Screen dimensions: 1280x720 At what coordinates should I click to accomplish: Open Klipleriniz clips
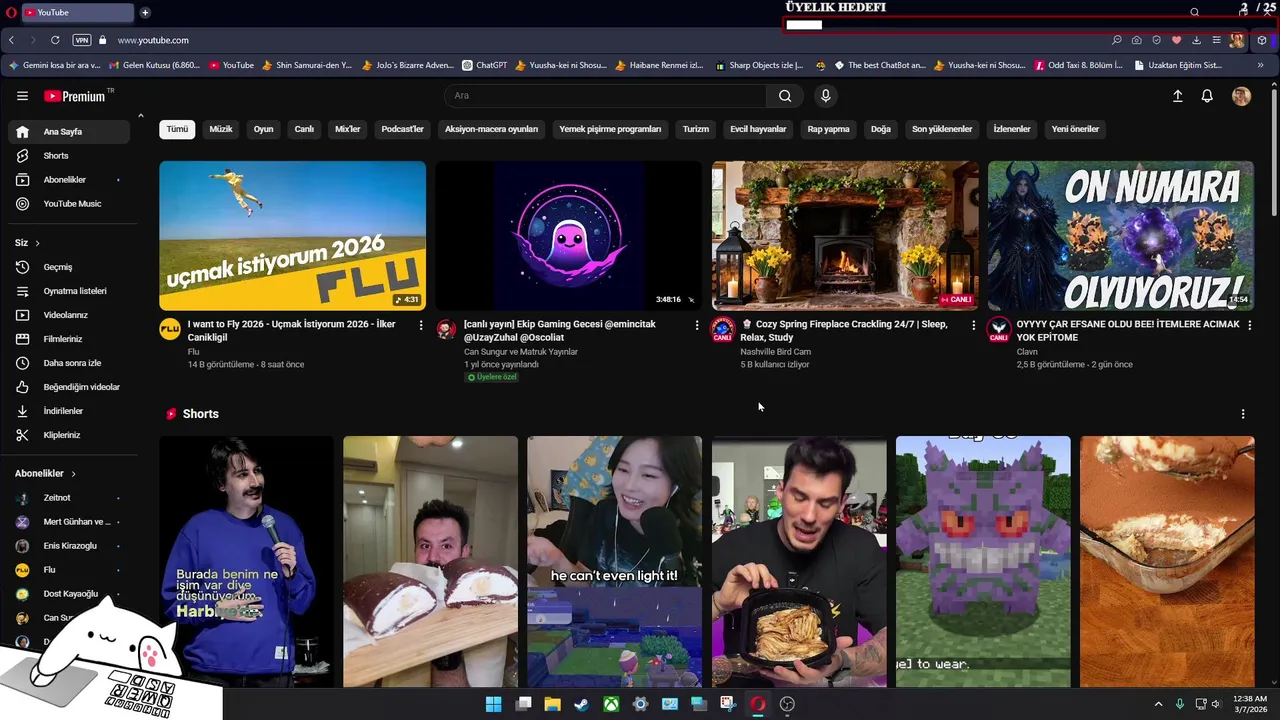[x=69, y=435]
